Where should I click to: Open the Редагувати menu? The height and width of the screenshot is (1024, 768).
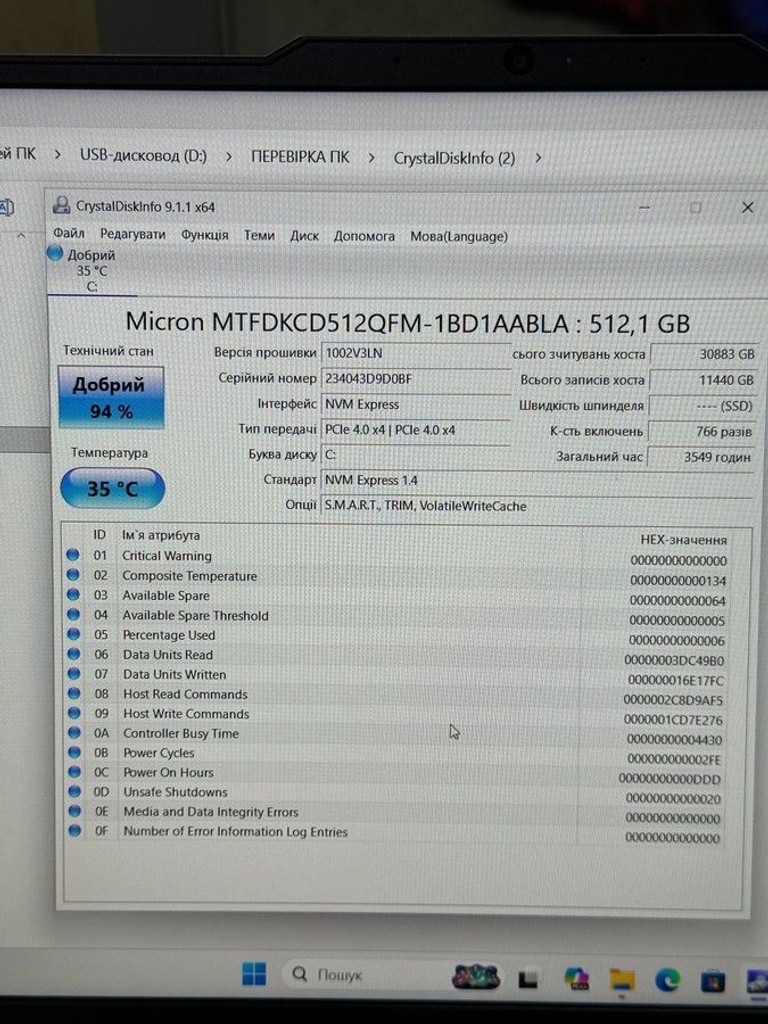pyautogui.click(x=133, y=234)
